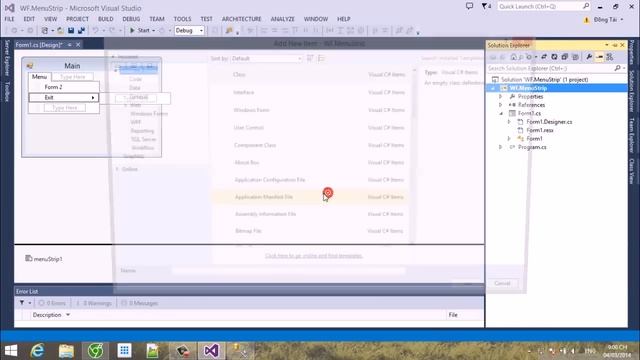Expand the Program.cs node
The height and width of the screenshot is (360, 640).
click(x=501, y=147)
